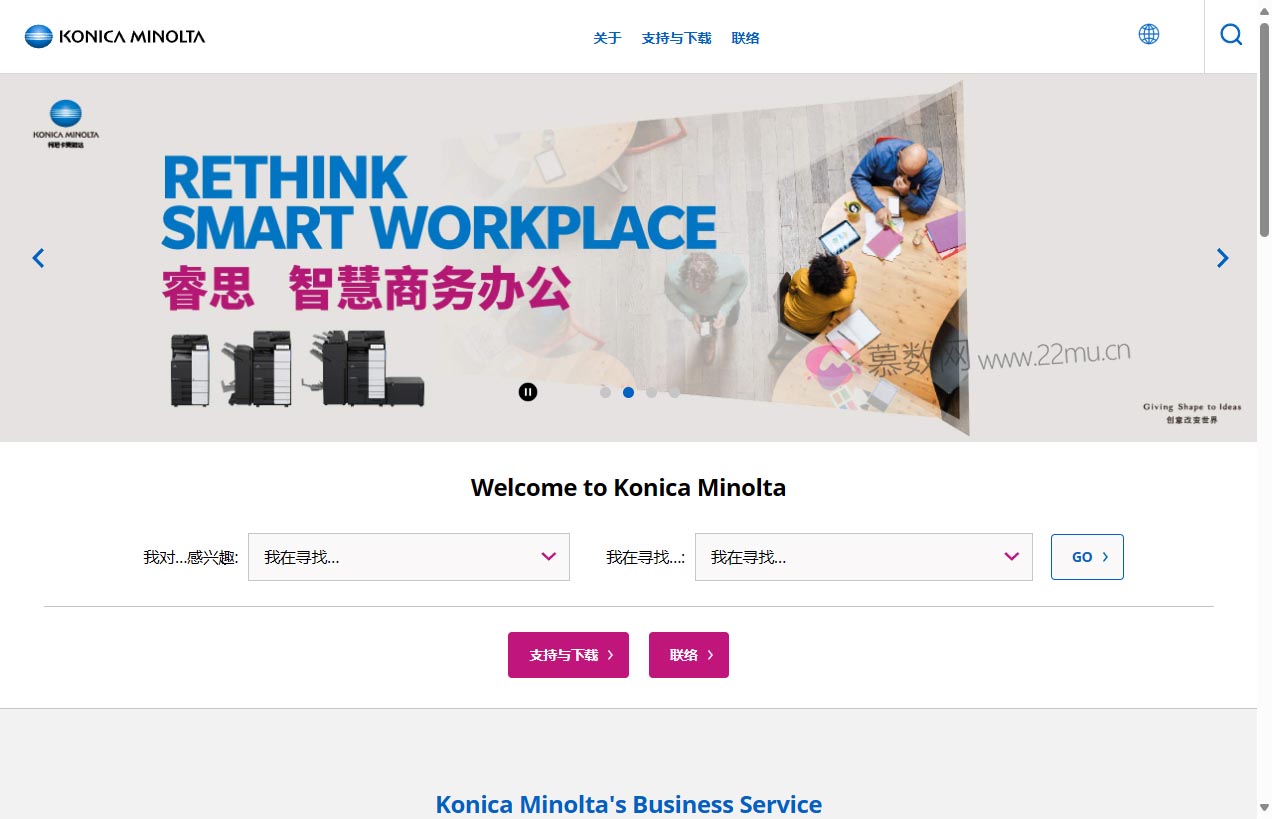Select the first carousel dot
Viewport: 1272px width, 819px height.
tap(605, 392)
